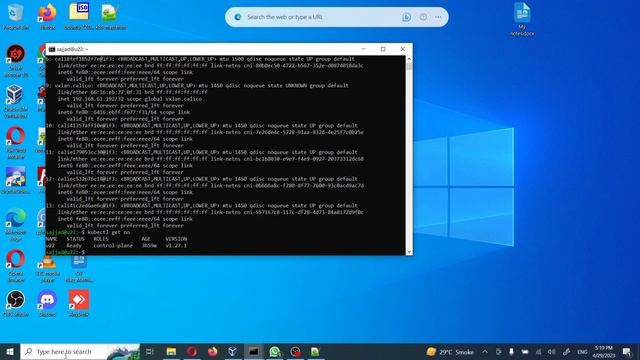This screenshot has height=360, width=640.
Task: Click the battery tray icon
Action: click(x=525, y=352)
